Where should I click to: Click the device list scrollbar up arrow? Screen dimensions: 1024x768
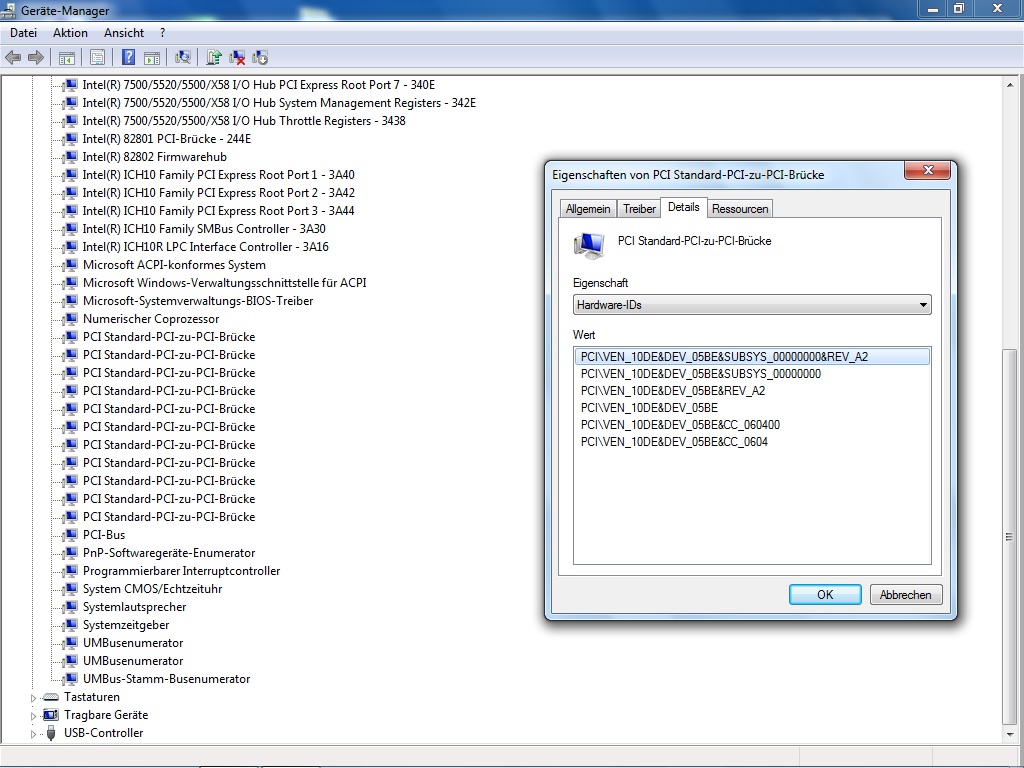point(1010,86)
